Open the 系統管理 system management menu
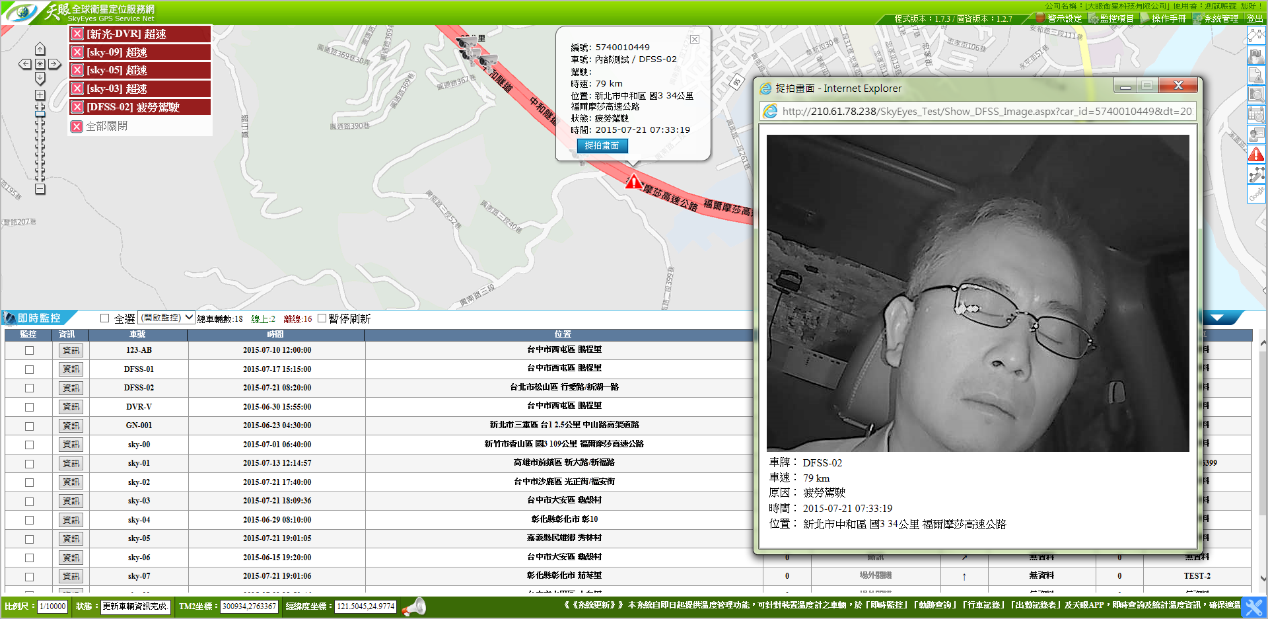Image resolution: width=1268 pixels, height=619 pixels. (x=1216, y=19)
